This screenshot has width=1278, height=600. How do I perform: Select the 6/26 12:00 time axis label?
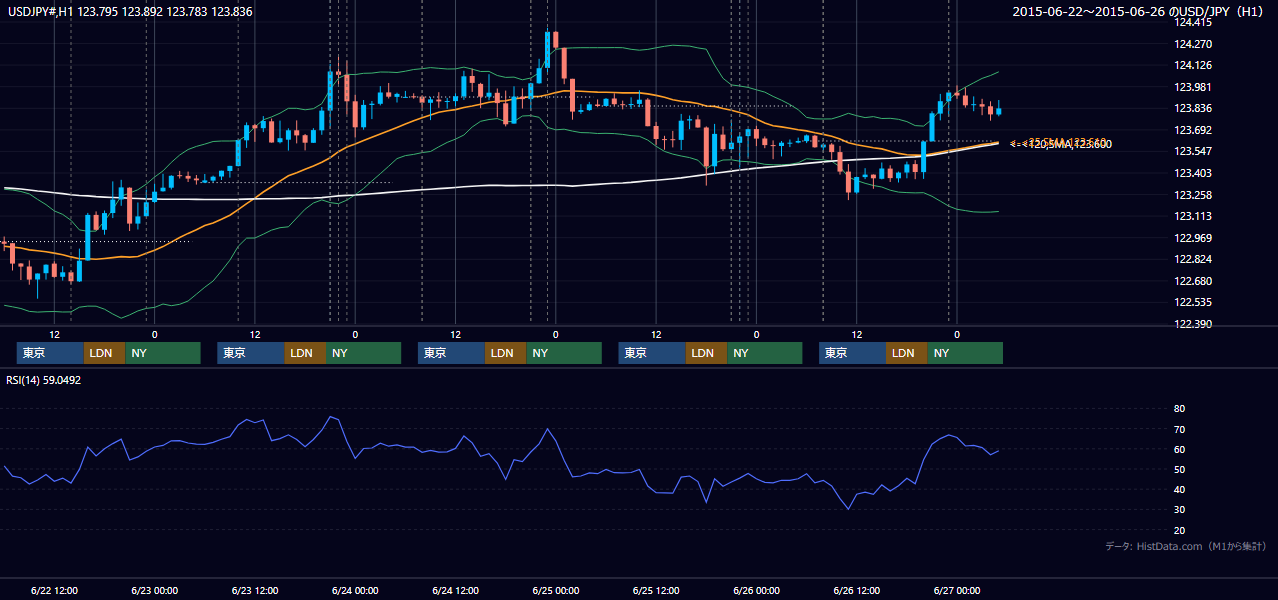[x=857, y=591]
